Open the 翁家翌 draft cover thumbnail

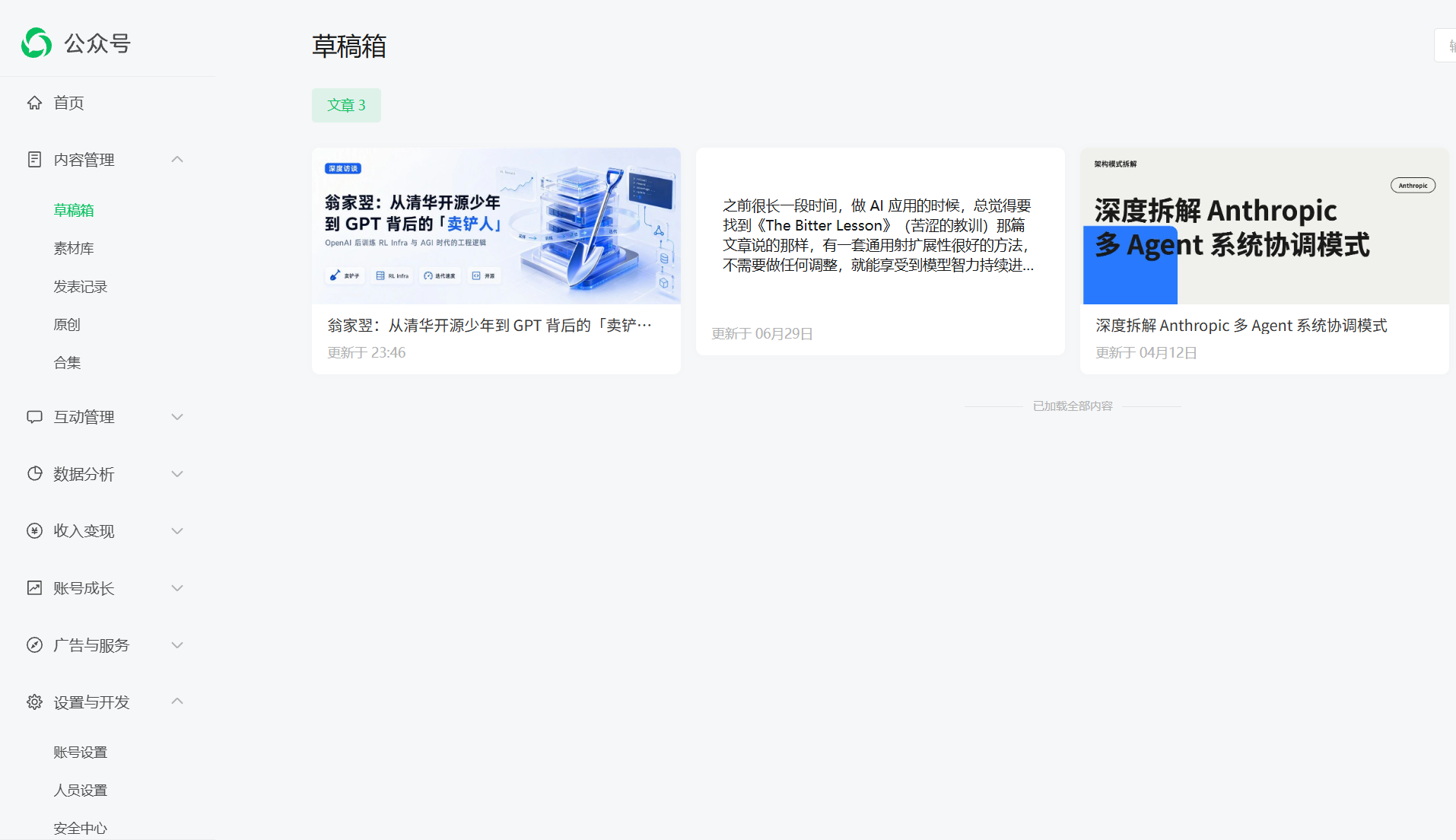pyautogui.click(x=496, y=226)
